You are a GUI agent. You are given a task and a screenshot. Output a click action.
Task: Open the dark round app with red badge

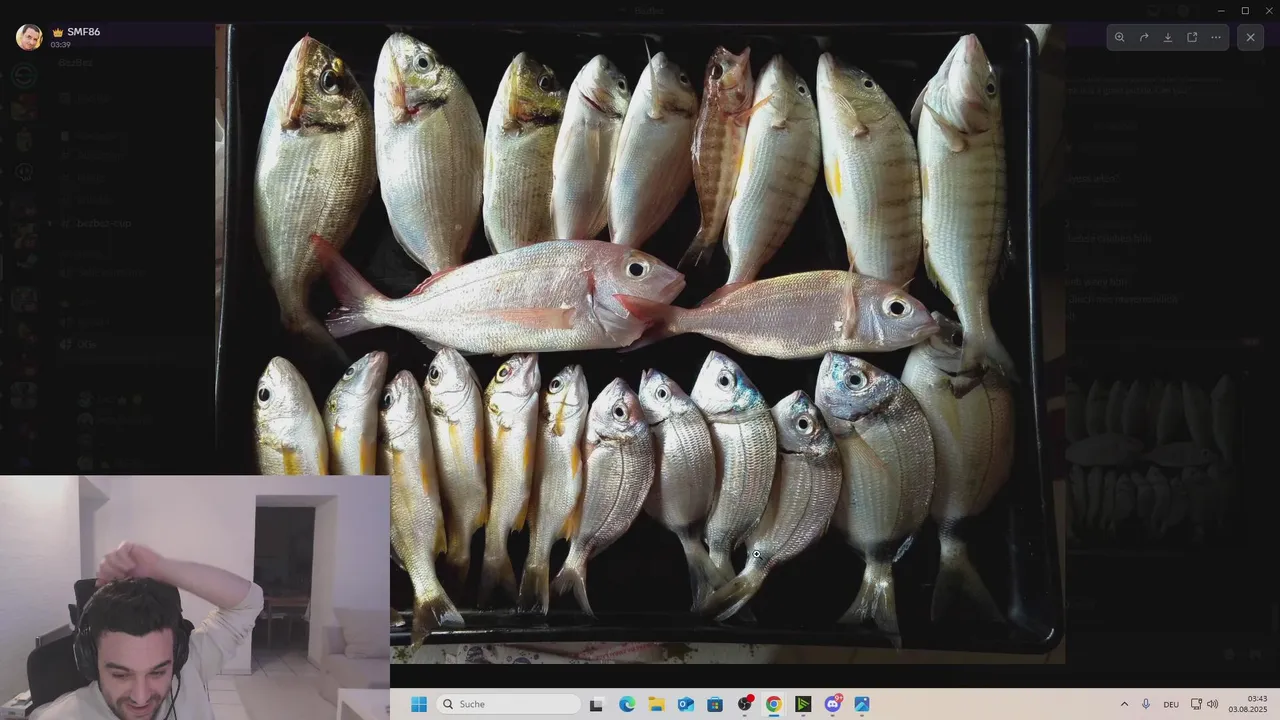coord(745,704)
